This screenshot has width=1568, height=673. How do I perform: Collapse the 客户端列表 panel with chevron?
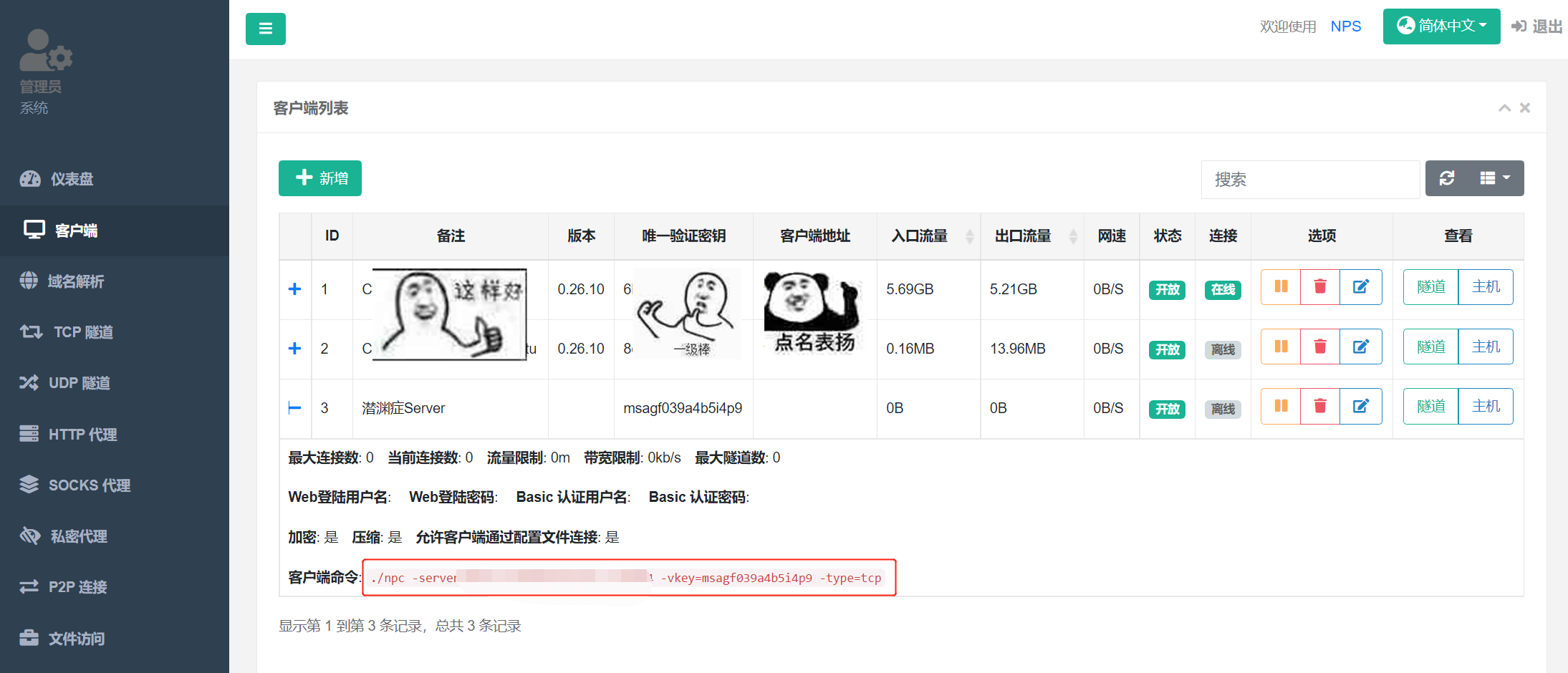pyautogui.click(x=1504, y=108)
